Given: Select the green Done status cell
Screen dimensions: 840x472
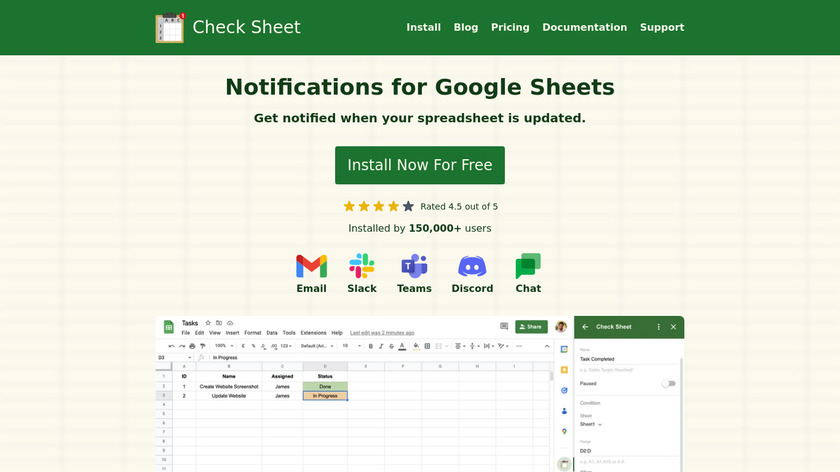Looking at the screenshot, I should click(x=325, y=386).
